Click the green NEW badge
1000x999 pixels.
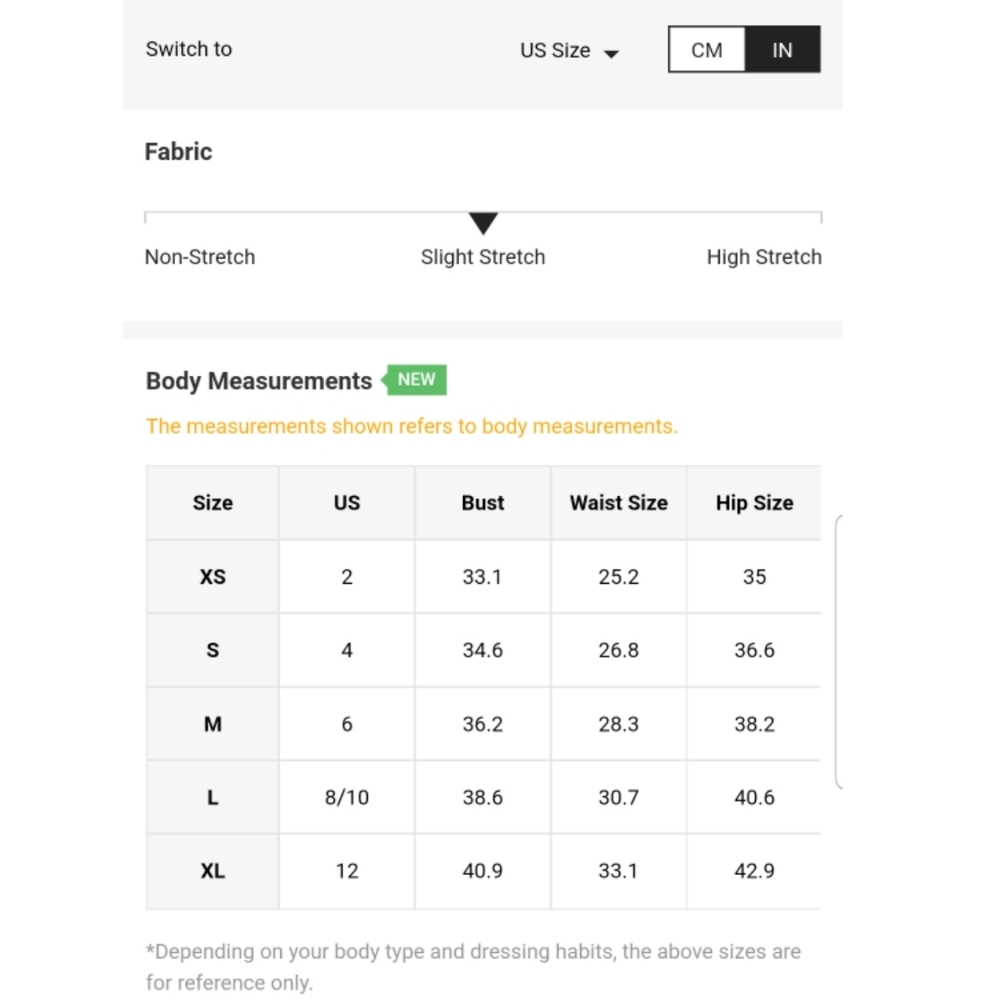415,380
